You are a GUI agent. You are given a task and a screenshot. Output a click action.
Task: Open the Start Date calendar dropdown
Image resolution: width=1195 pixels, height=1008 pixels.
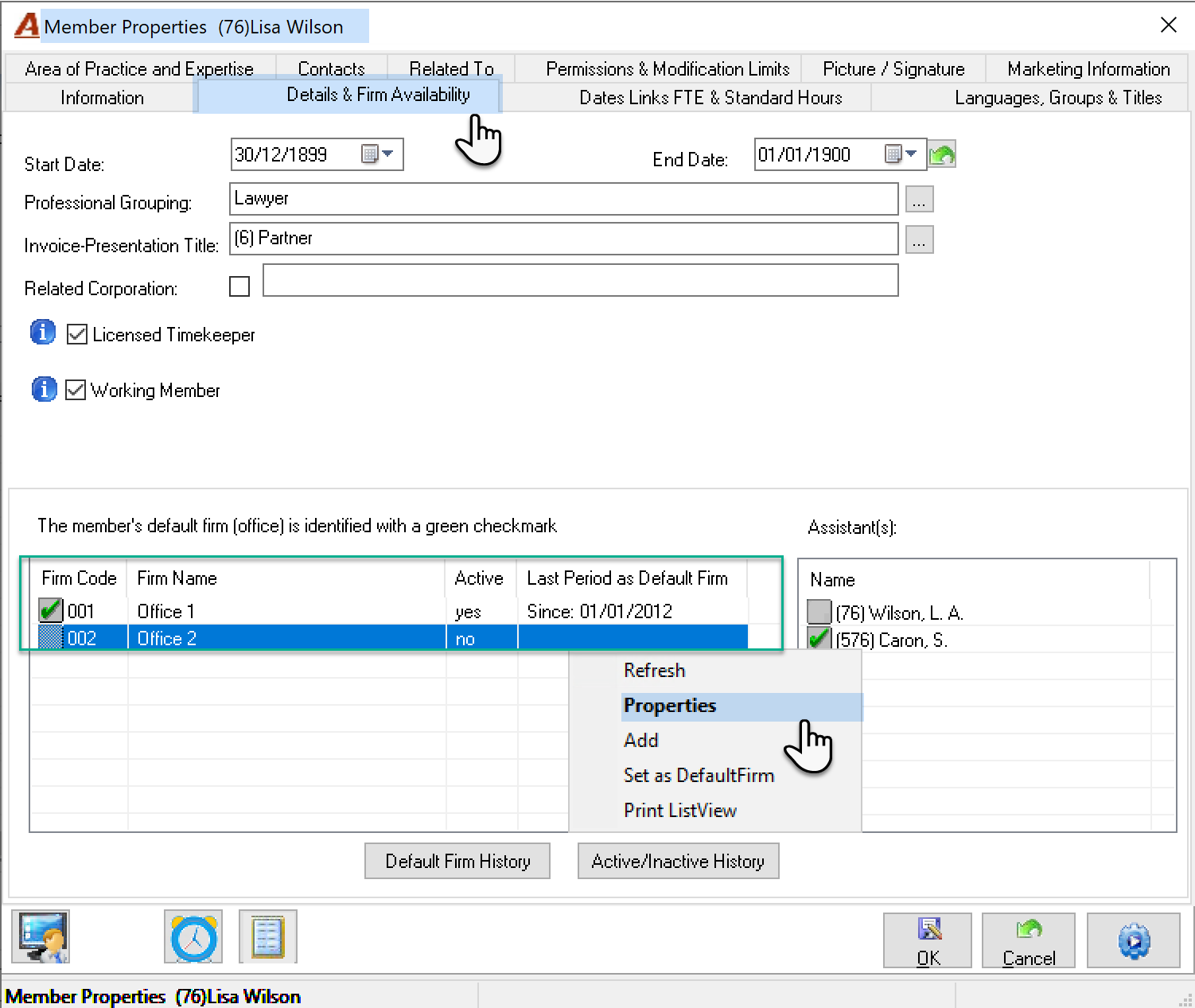click(379, 154)
